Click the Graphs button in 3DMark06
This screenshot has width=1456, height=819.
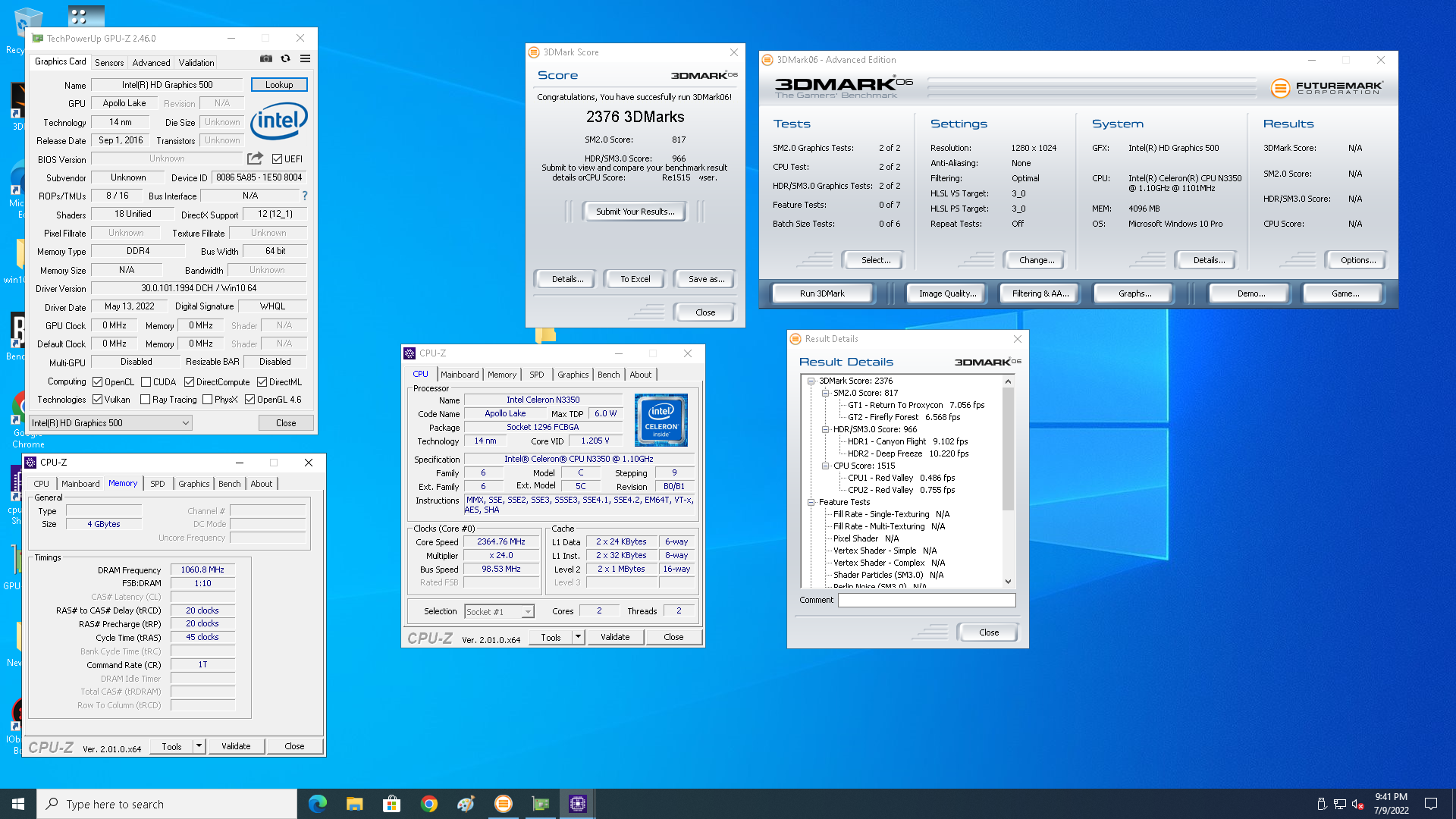pos(1134,293)
